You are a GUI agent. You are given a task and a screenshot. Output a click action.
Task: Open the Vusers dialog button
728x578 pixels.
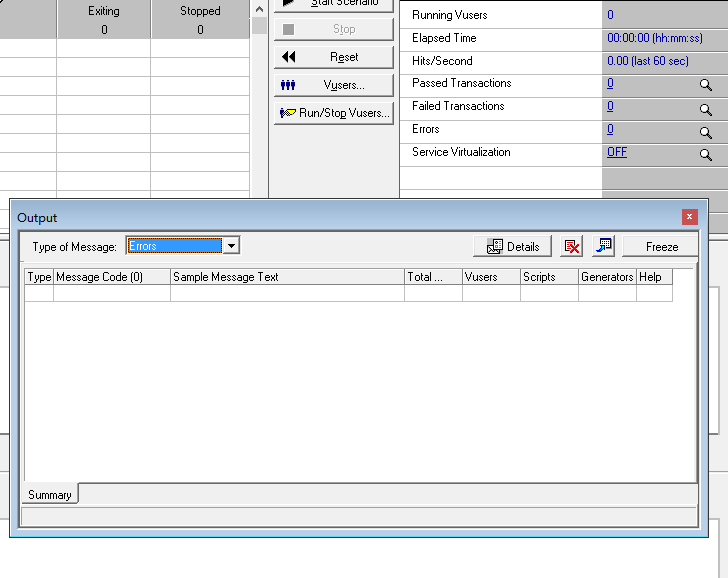point(333,85)
